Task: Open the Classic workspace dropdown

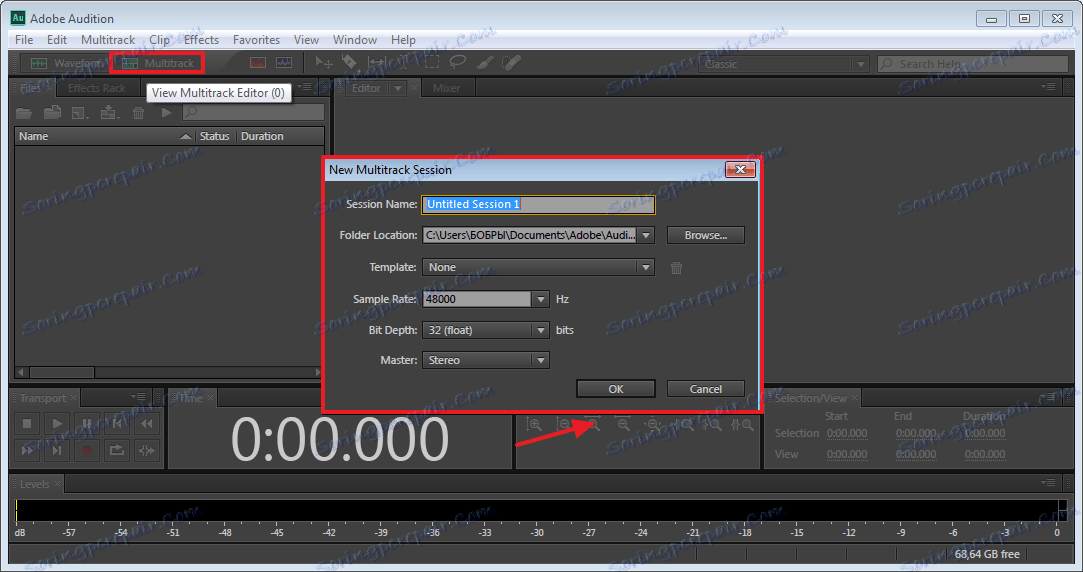Action: tap(783, 64)
